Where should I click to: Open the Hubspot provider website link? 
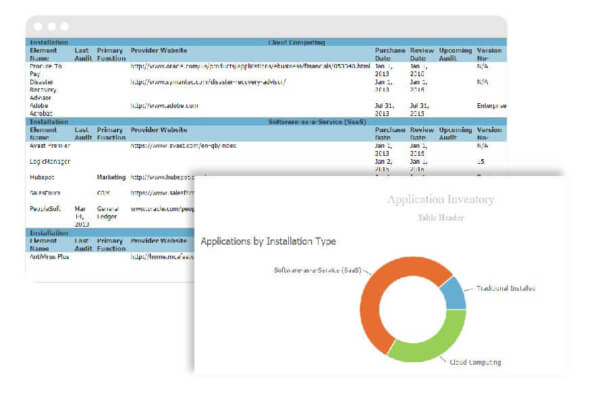coord(162,178)
